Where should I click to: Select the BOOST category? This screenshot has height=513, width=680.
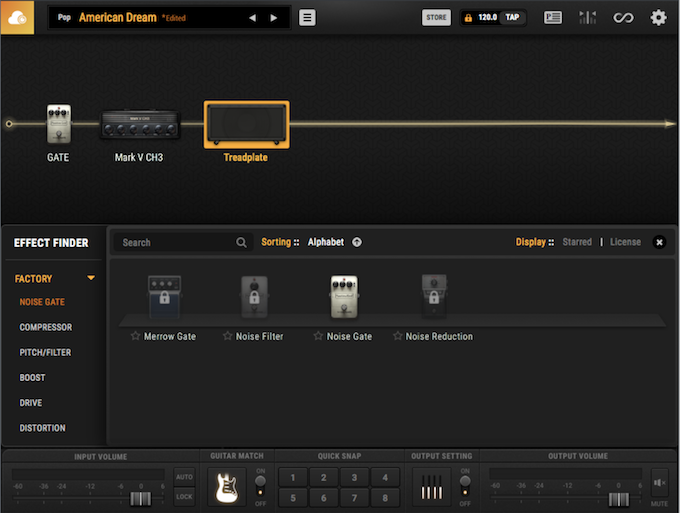tap(33, 377)
